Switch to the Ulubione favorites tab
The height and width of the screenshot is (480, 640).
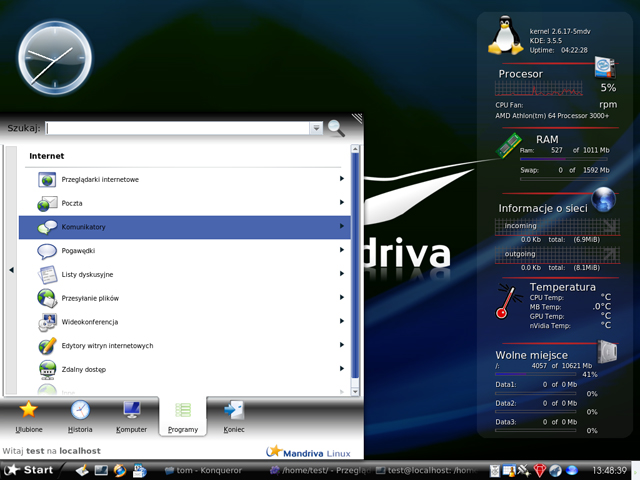point(28,415)
